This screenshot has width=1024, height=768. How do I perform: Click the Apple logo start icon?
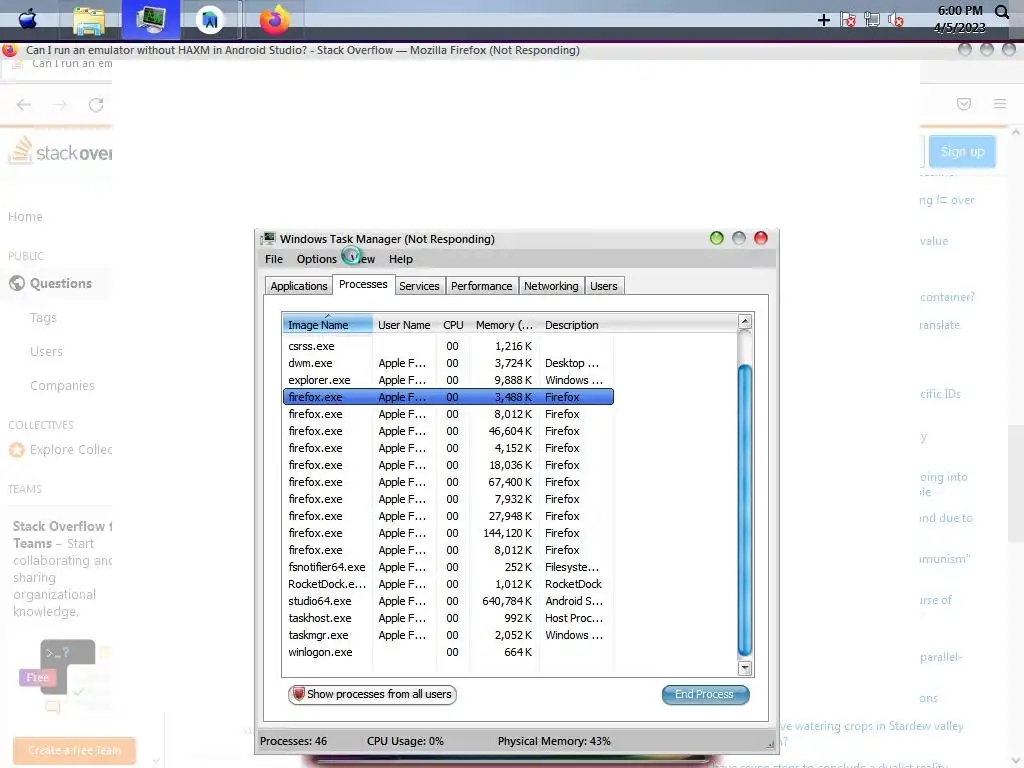click(x=27, y=19)
